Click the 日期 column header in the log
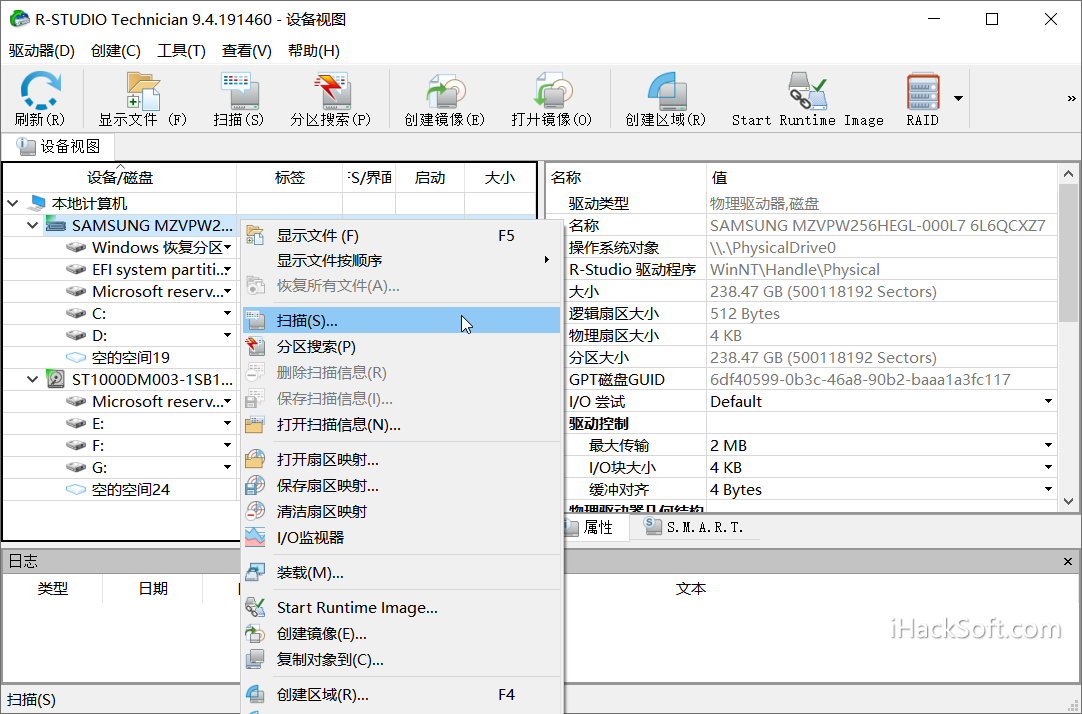The height and width of the screenshot is (714, 1082). 153,588
